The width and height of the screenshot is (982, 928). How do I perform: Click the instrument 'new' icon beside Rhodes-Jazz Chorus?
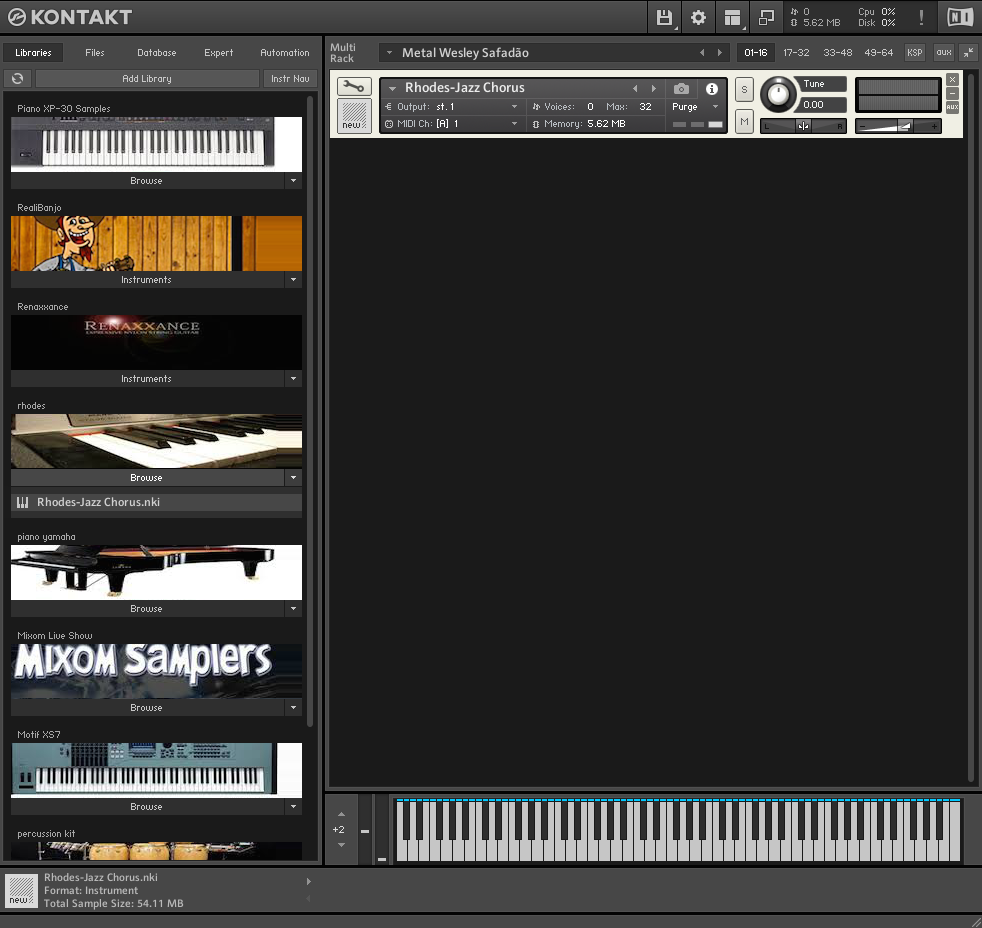pos(354,116)
